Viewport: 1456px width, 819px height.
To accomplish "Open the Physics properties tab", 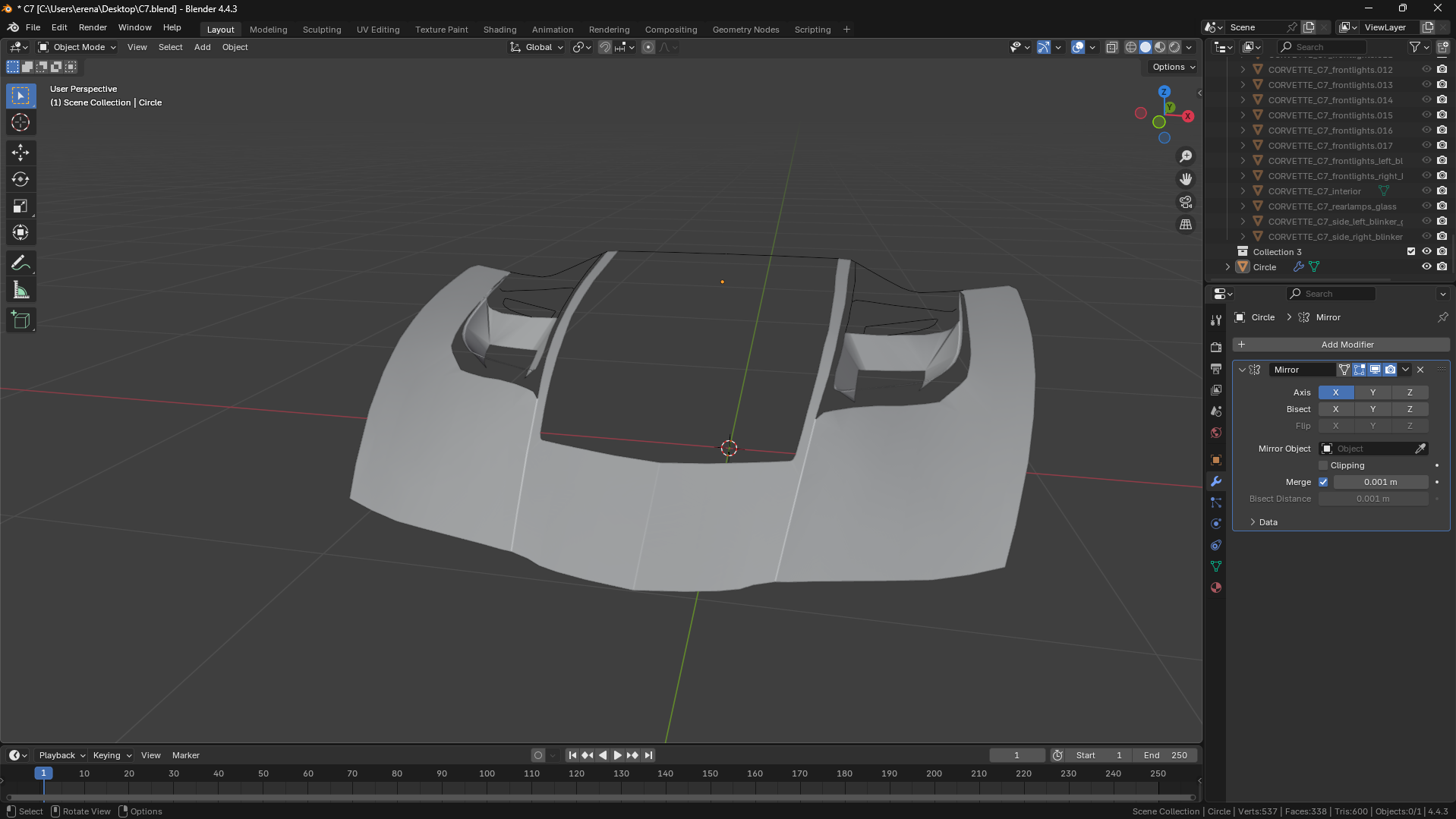I will pos(1216,524).
